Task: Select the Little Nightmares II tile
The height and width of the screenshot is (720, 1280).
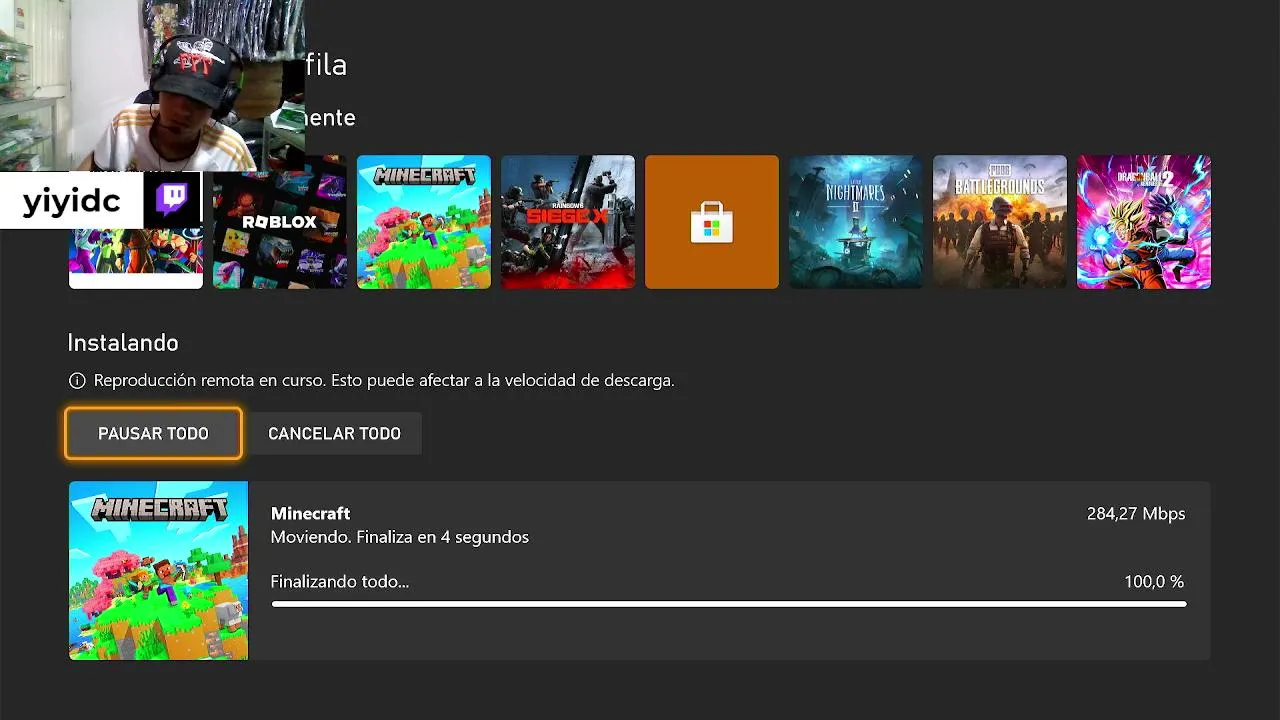Action: pyautogui.click(x=856, y=222)
